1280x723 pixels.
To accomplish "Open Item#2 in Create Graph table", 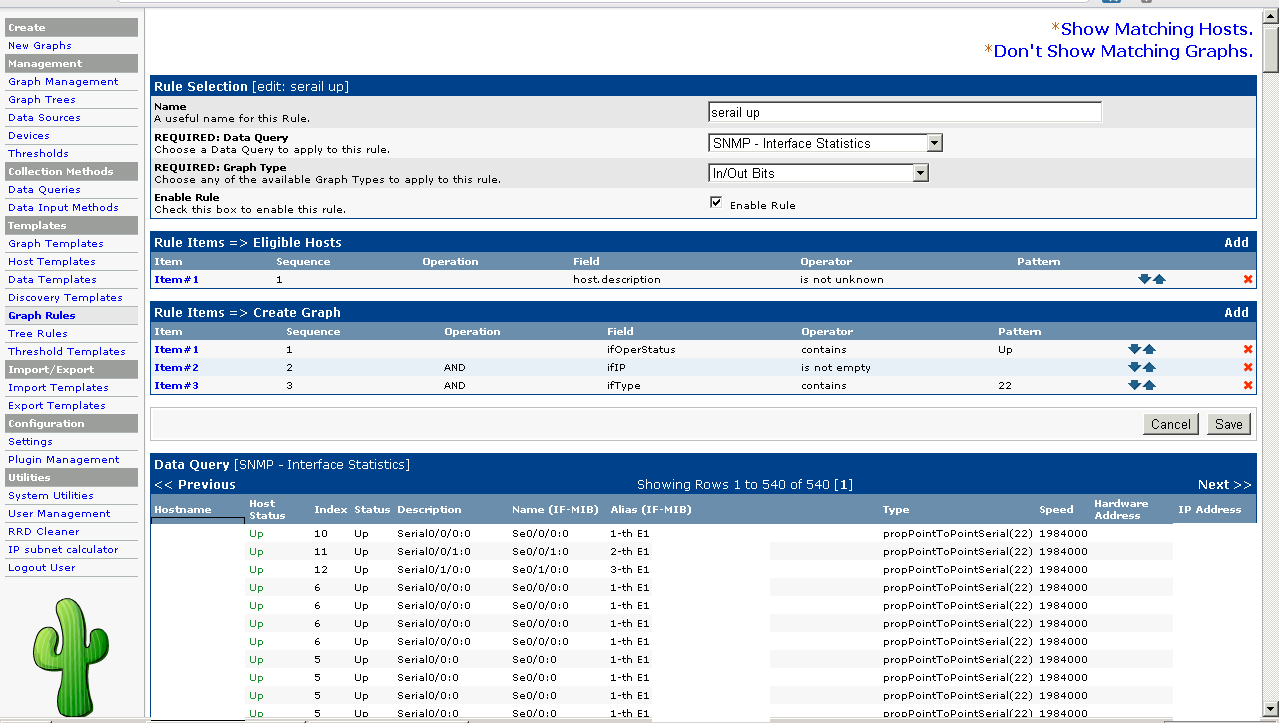I will pos(177,368).
